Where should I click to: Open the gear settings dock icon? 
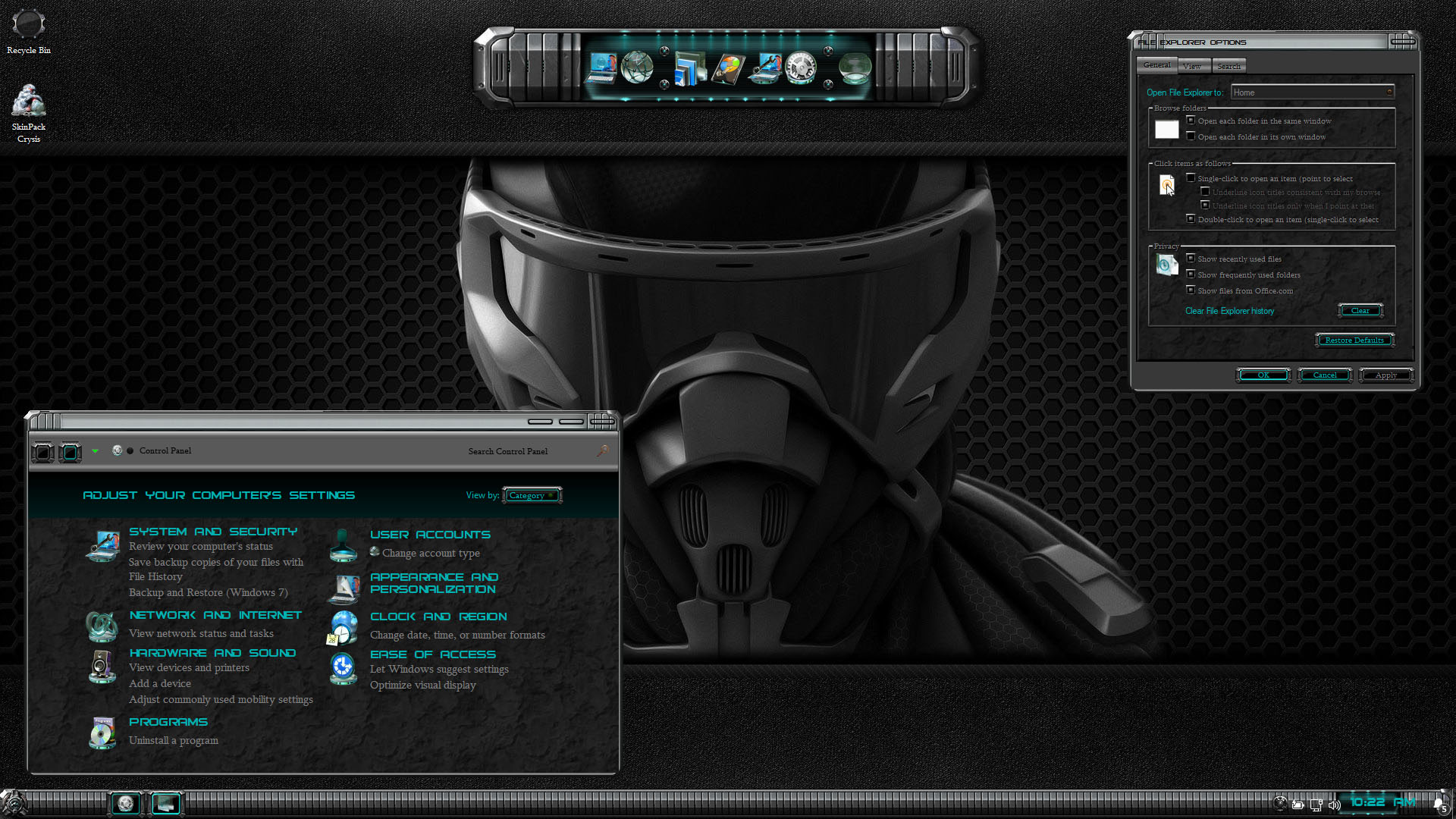(800, 68)
